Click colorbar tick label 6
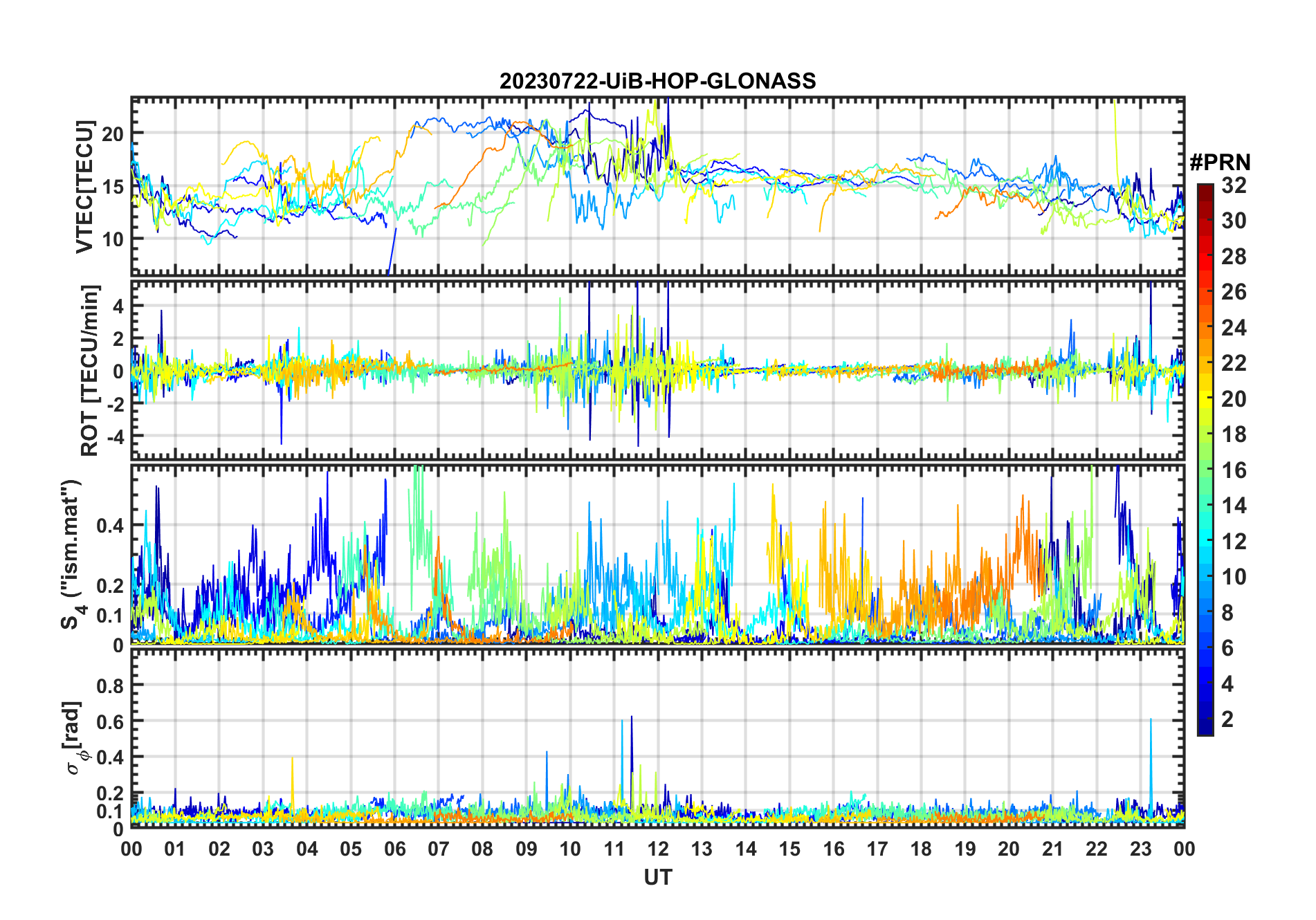1316x920 pixels. (1228, 648)
